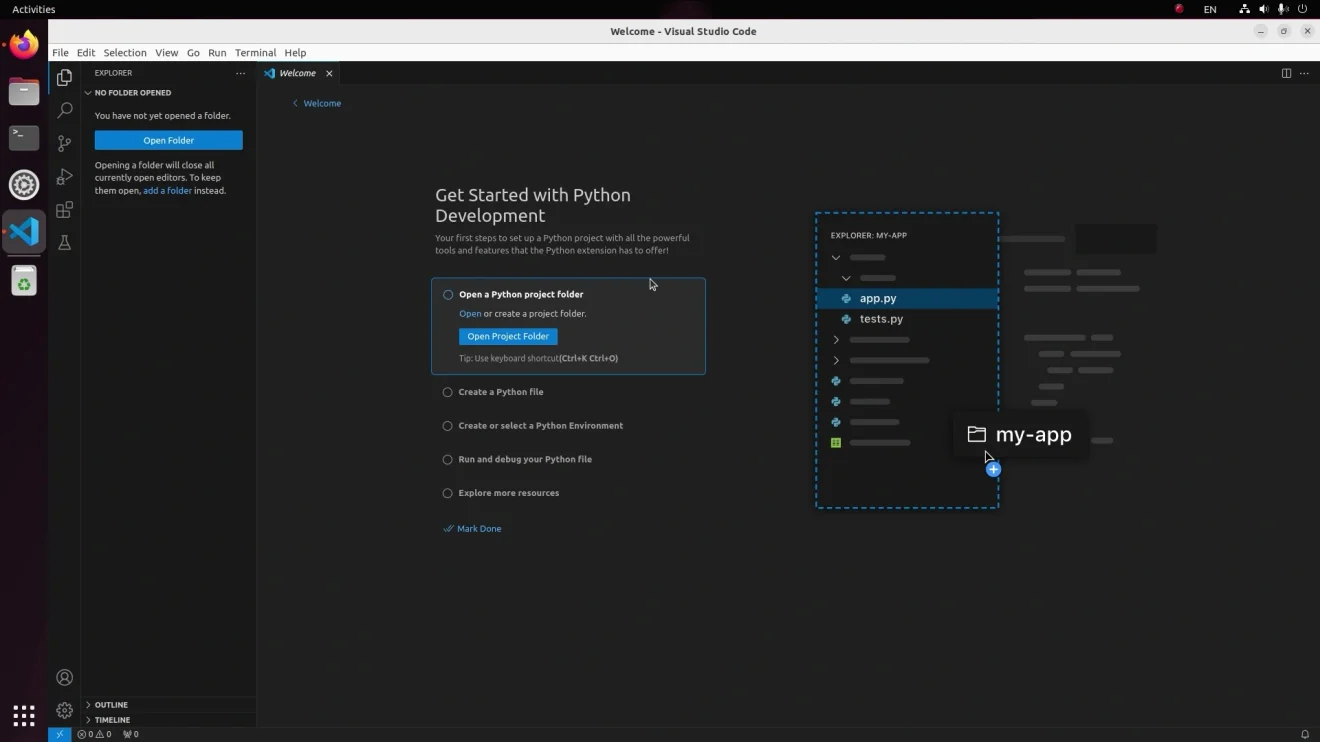The width and height of the screenshot is (1320, 742).
Task: Click the network status icon
Action: point(1244,9)
